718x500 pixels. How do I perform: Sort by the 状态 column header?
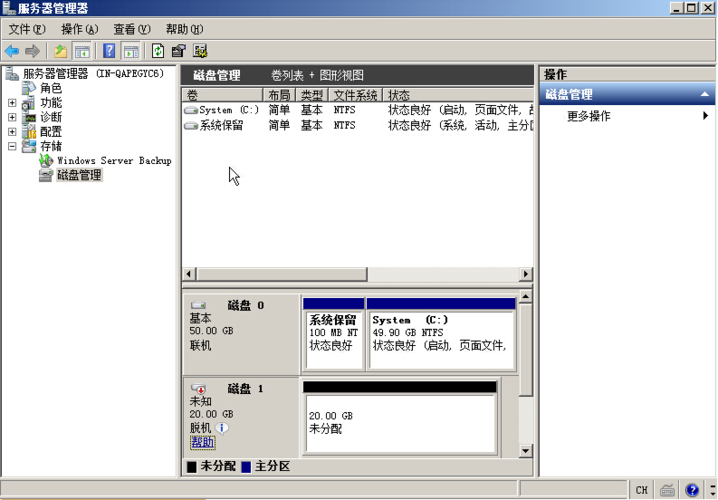[458, 95]
